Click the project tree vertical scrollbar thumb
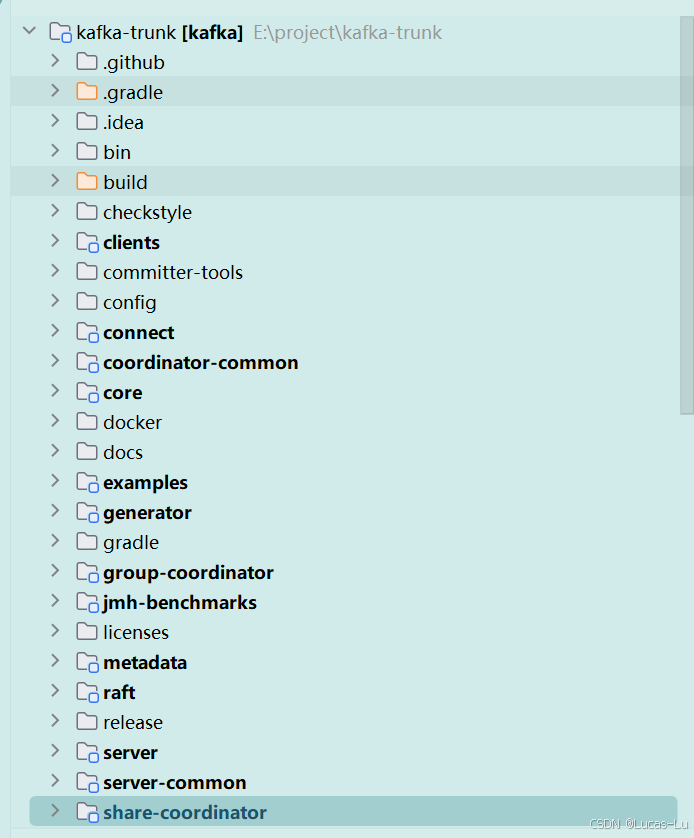Viewport: 694px width, 838px height. click(687, 215)
